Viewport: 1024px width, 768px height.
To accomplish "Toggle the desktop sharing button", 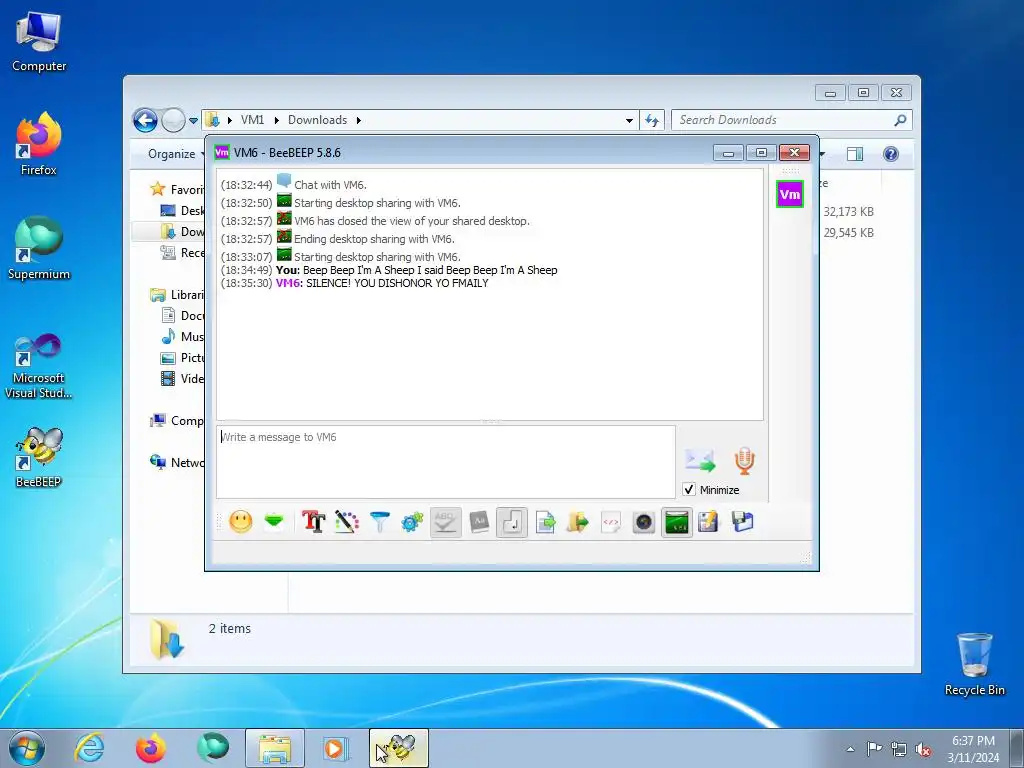I will 677,522.
